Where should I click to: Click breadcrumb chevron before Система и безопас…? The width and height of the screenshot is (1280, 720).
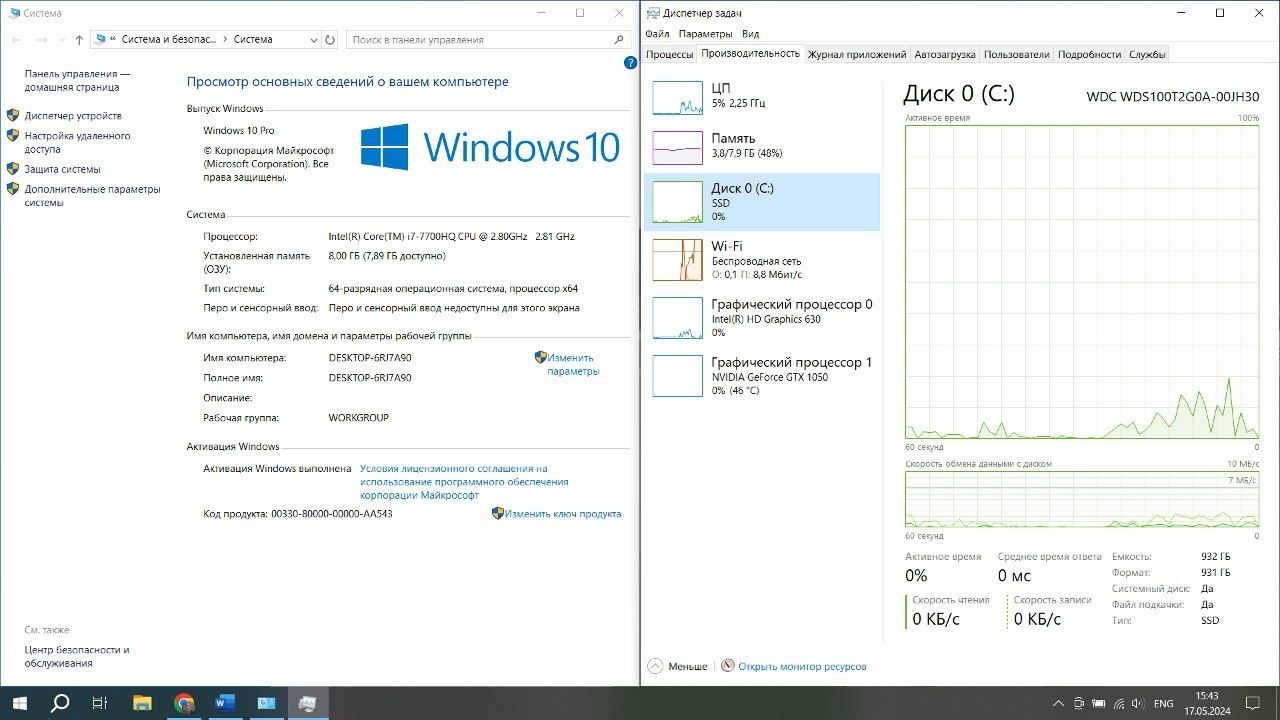[x=114, y=40]
